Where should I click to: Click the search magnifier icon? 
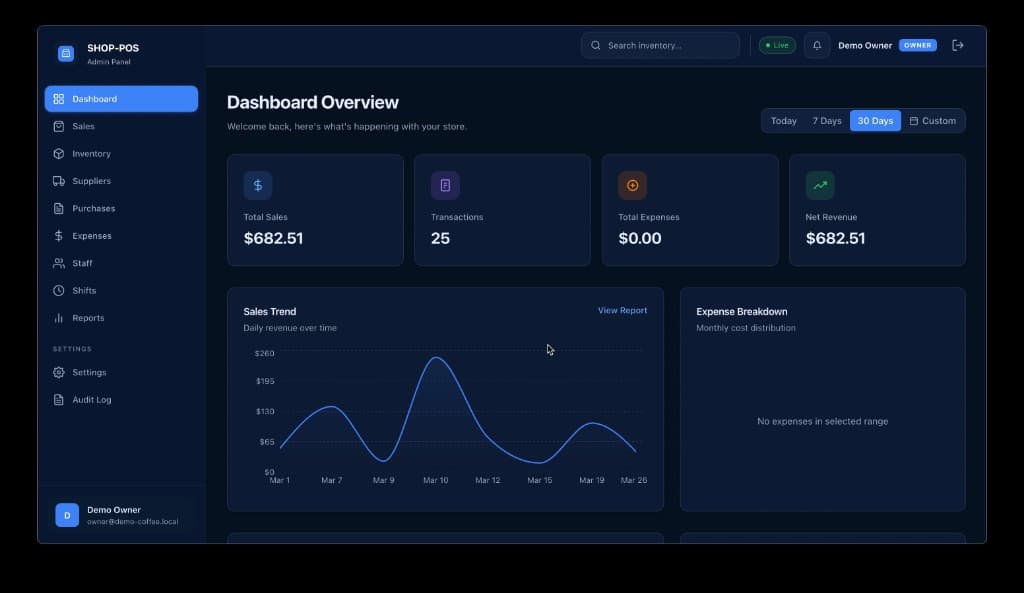point(596,45)
